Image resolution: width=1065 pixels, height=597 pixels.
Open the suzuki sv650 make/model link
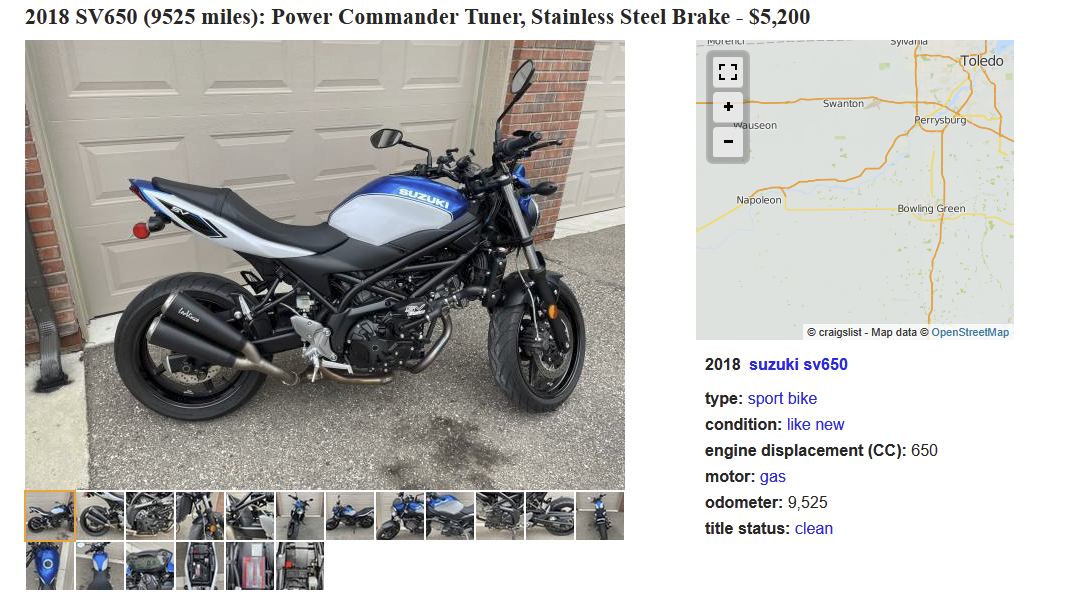click(798, 365)
